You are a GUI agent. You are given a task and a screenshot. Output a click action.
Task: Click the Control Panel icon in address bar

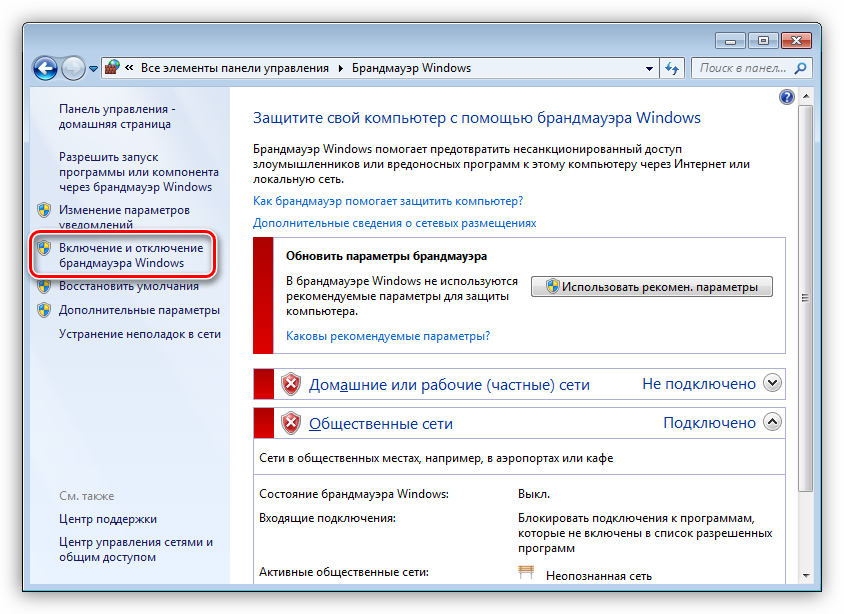(x=114, y=68)
